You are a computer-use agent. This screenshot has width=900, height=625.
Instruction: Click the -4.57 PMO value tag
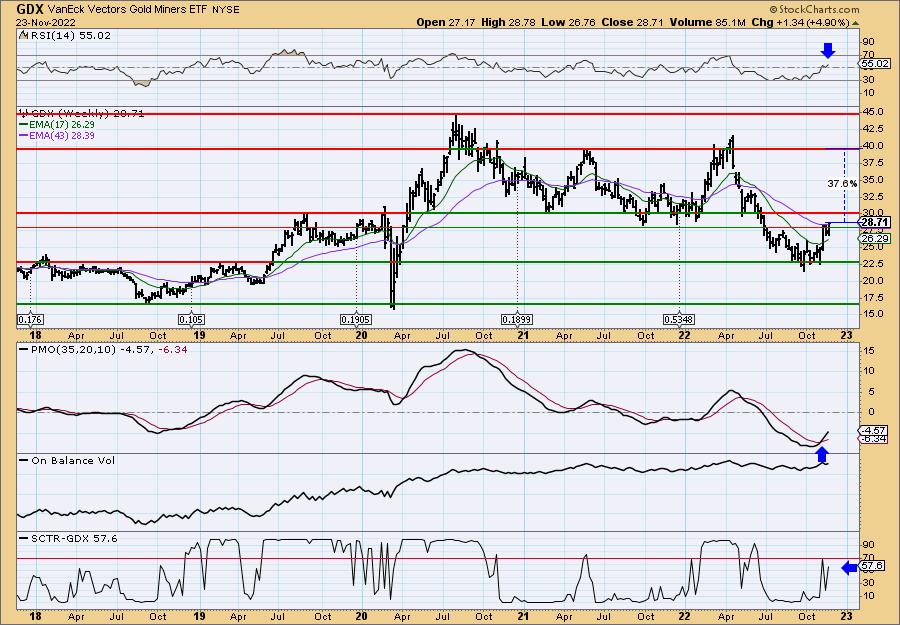tap(875, 430)
